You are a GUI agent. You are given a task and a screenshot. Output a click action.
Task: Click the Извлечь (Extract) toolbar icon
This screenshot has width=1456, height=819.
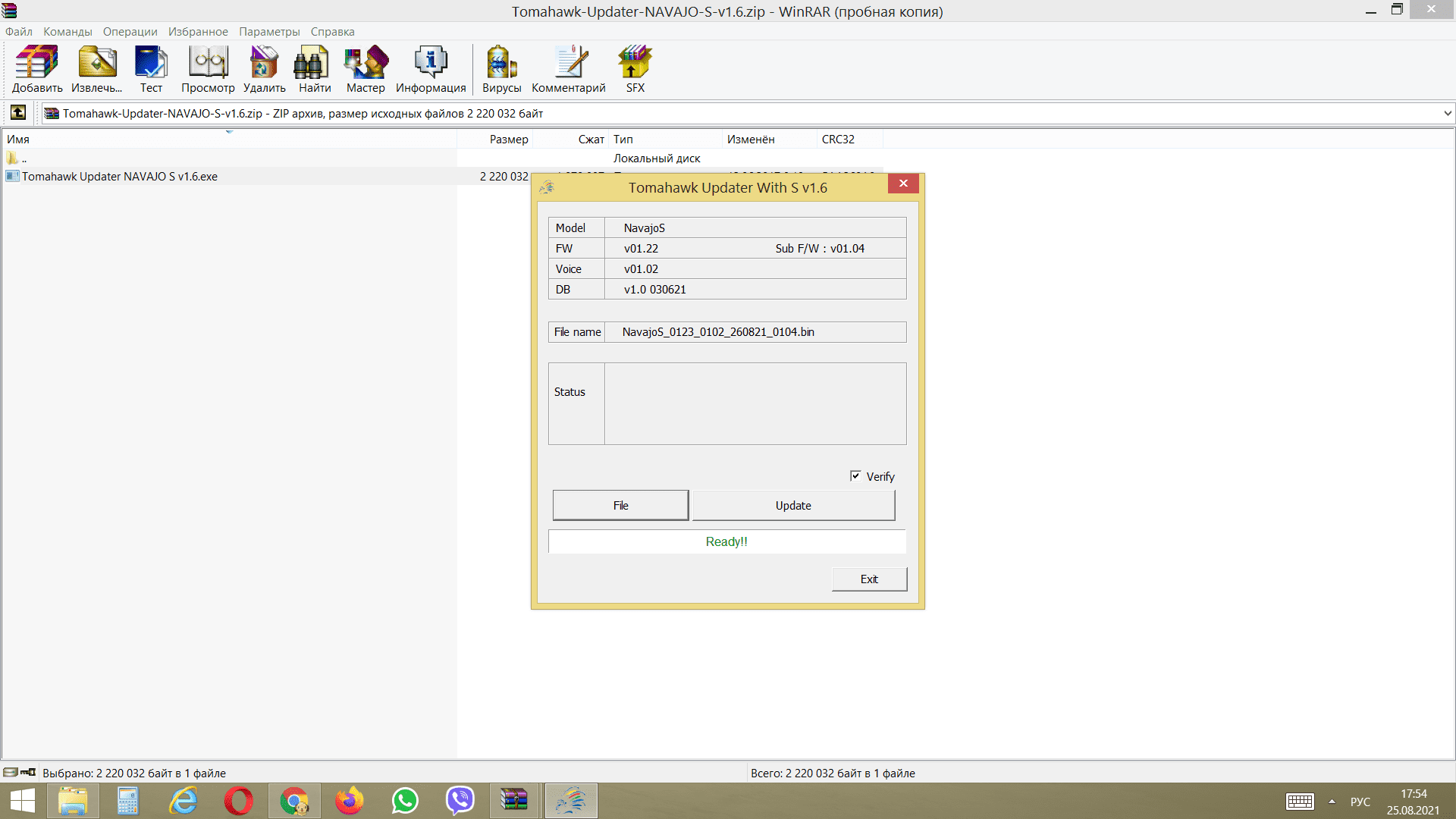pos(96,68)
